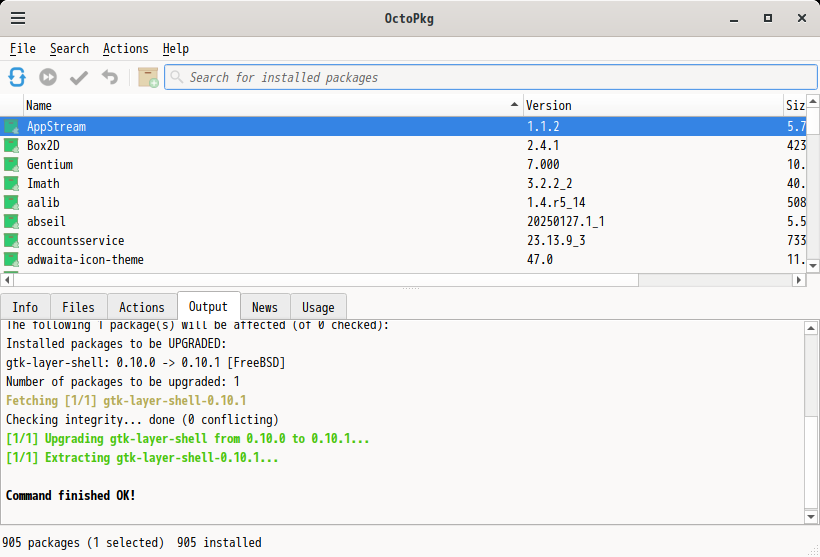This screenshot has height=557, width=820.
Task: Click the aalib package status icon
Action: pos(11,203)
